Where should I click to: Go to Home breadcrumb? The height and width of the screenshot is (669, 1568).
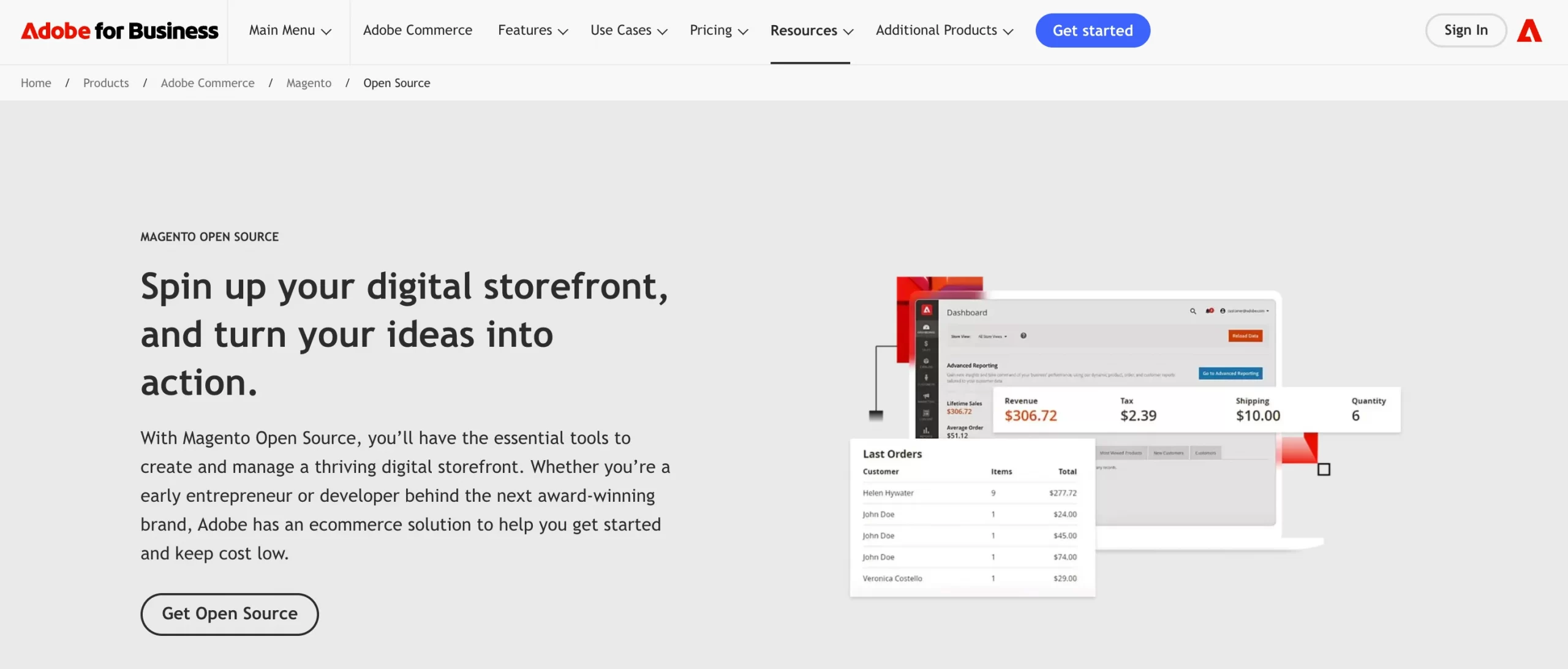(x=36, y=83)
